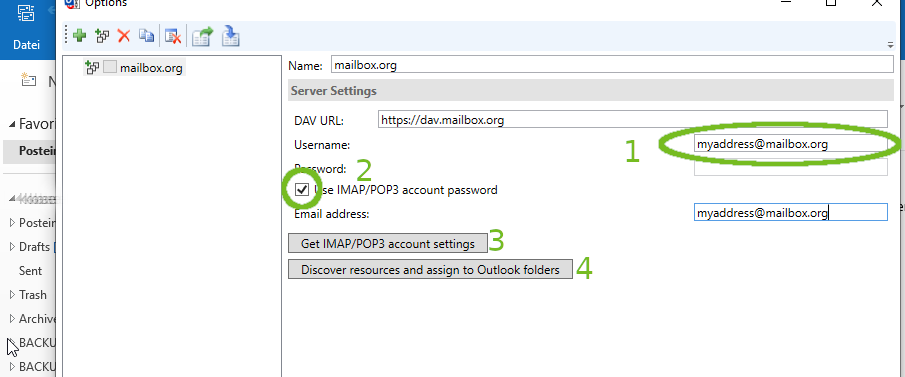Add multiple profiles toolbar icon

pos(102,36)
